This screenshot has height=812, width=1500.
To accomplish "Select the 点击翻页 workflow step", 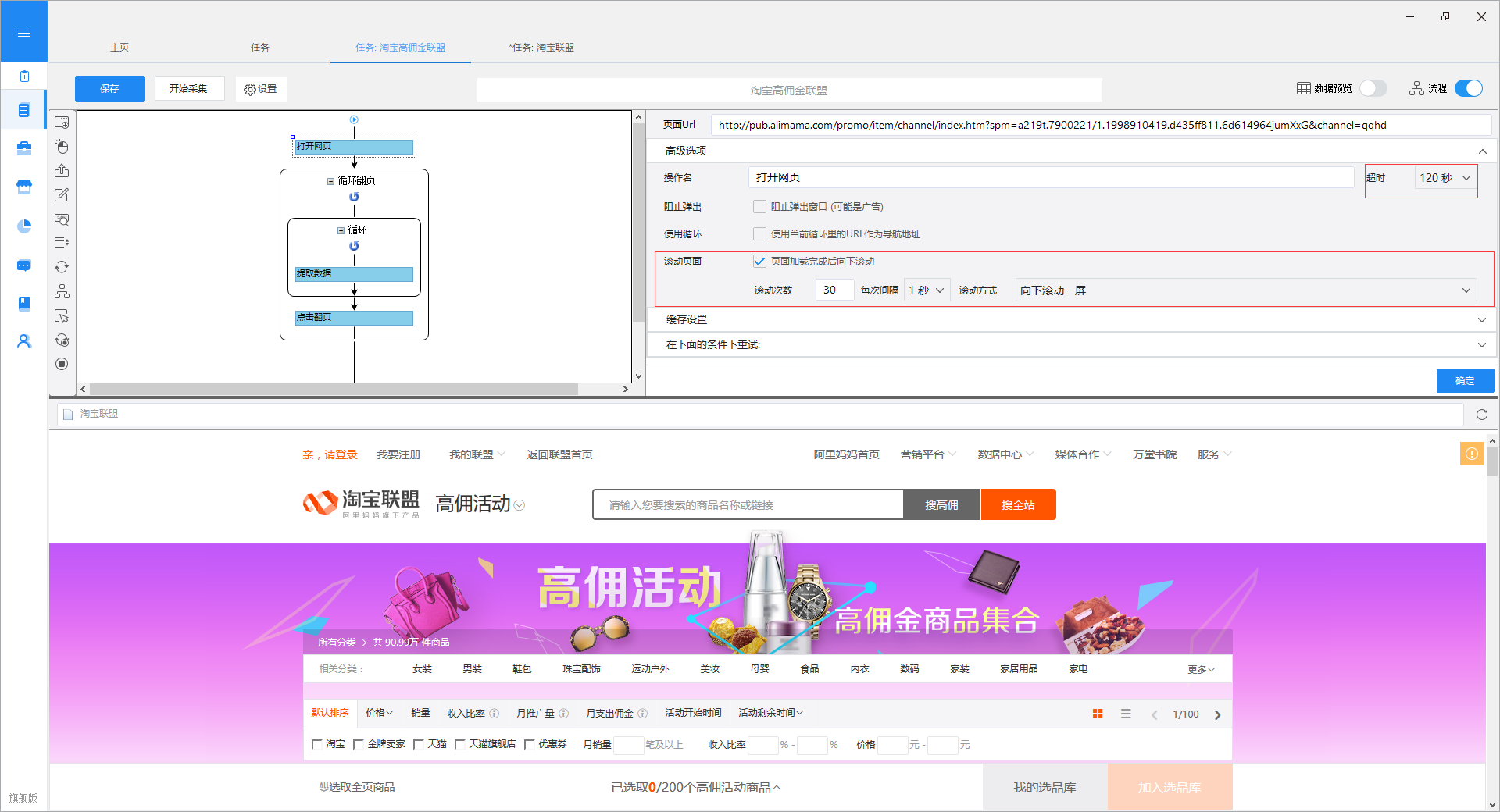I will point(354,318).
